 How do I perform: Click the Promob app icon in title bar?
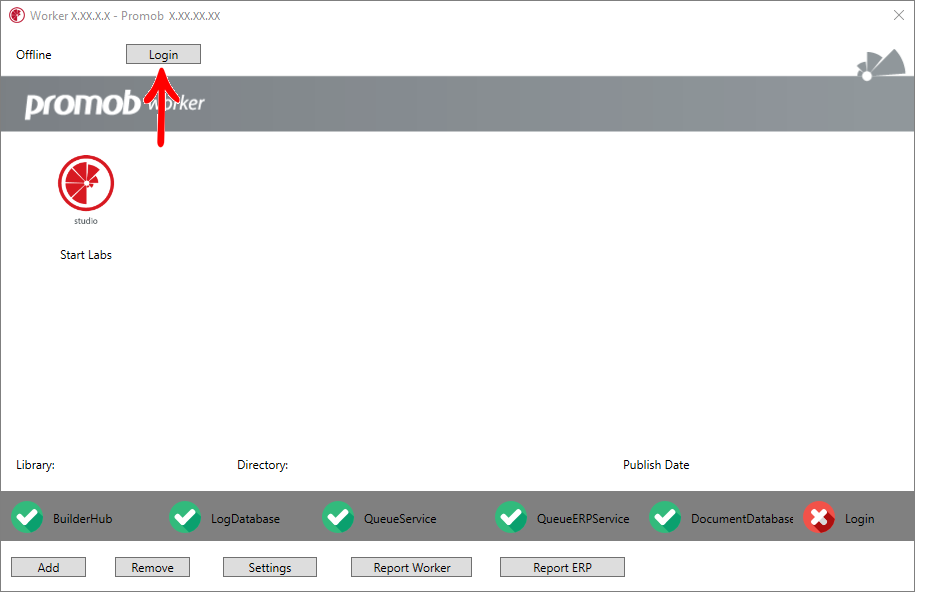17,15
